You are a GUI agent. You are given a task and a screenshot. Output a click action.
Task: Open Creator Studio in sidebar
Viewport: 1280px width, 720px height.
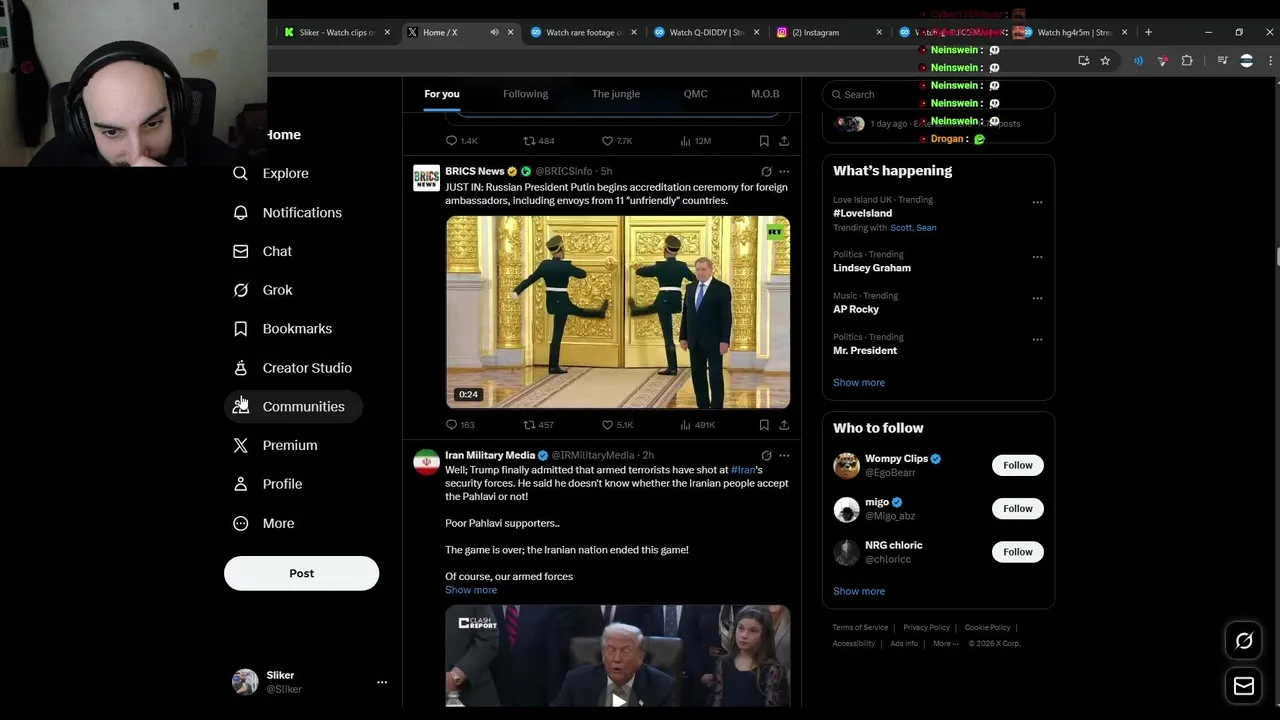click(292, 368)
